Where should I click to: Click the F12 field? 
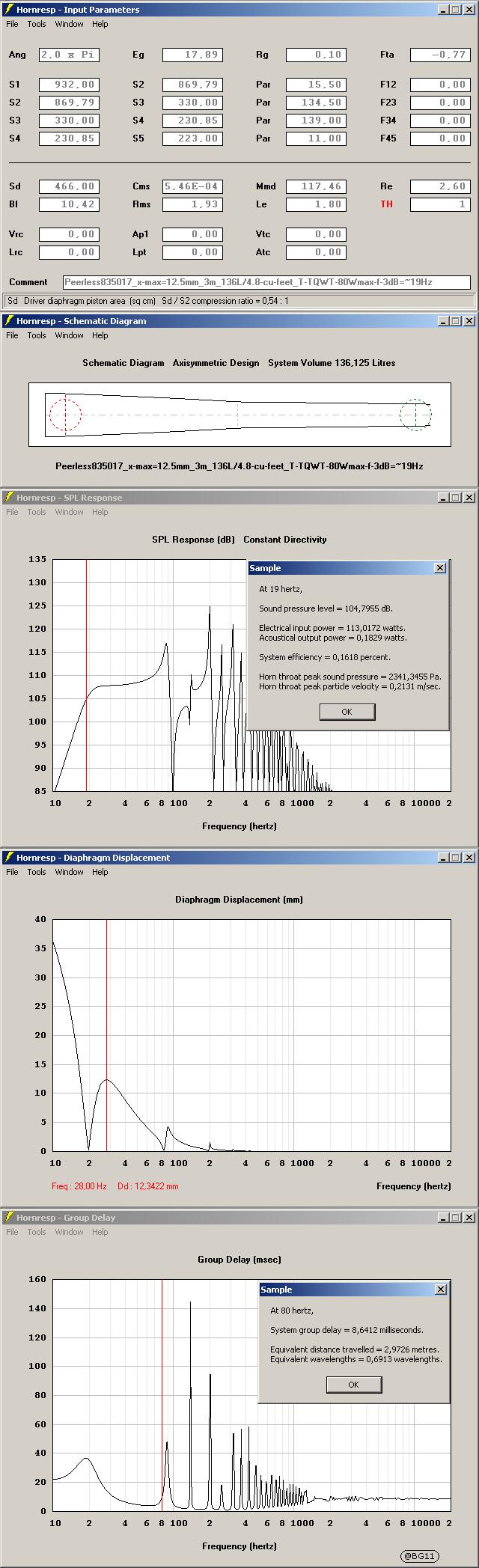coord(439,85)
